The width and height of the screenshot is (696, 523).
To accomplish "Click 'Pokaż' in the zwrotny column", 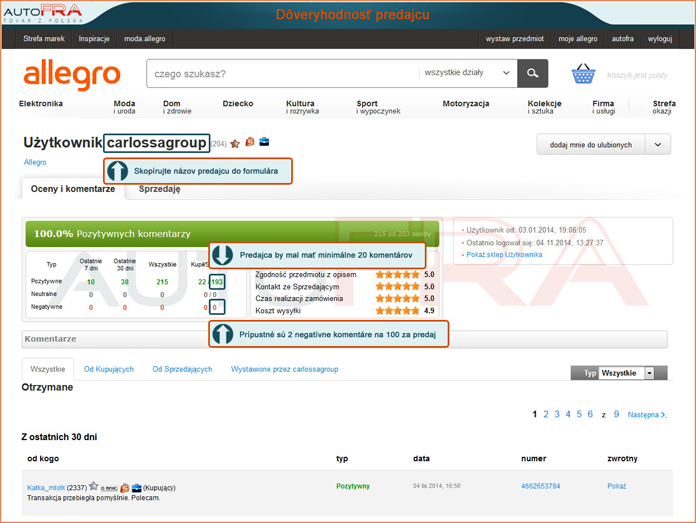I will (x=617, y=486).
